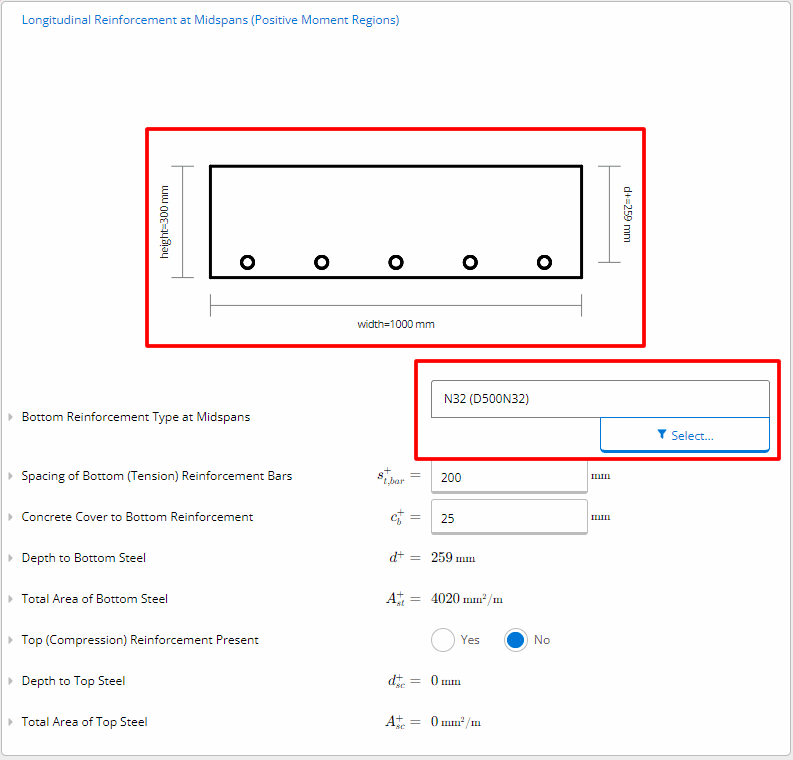This screenshot has width=793, height=760.
Task: Expand Total Area of Top Steel row
Action: pyautogui.click(x=10, y=722)
